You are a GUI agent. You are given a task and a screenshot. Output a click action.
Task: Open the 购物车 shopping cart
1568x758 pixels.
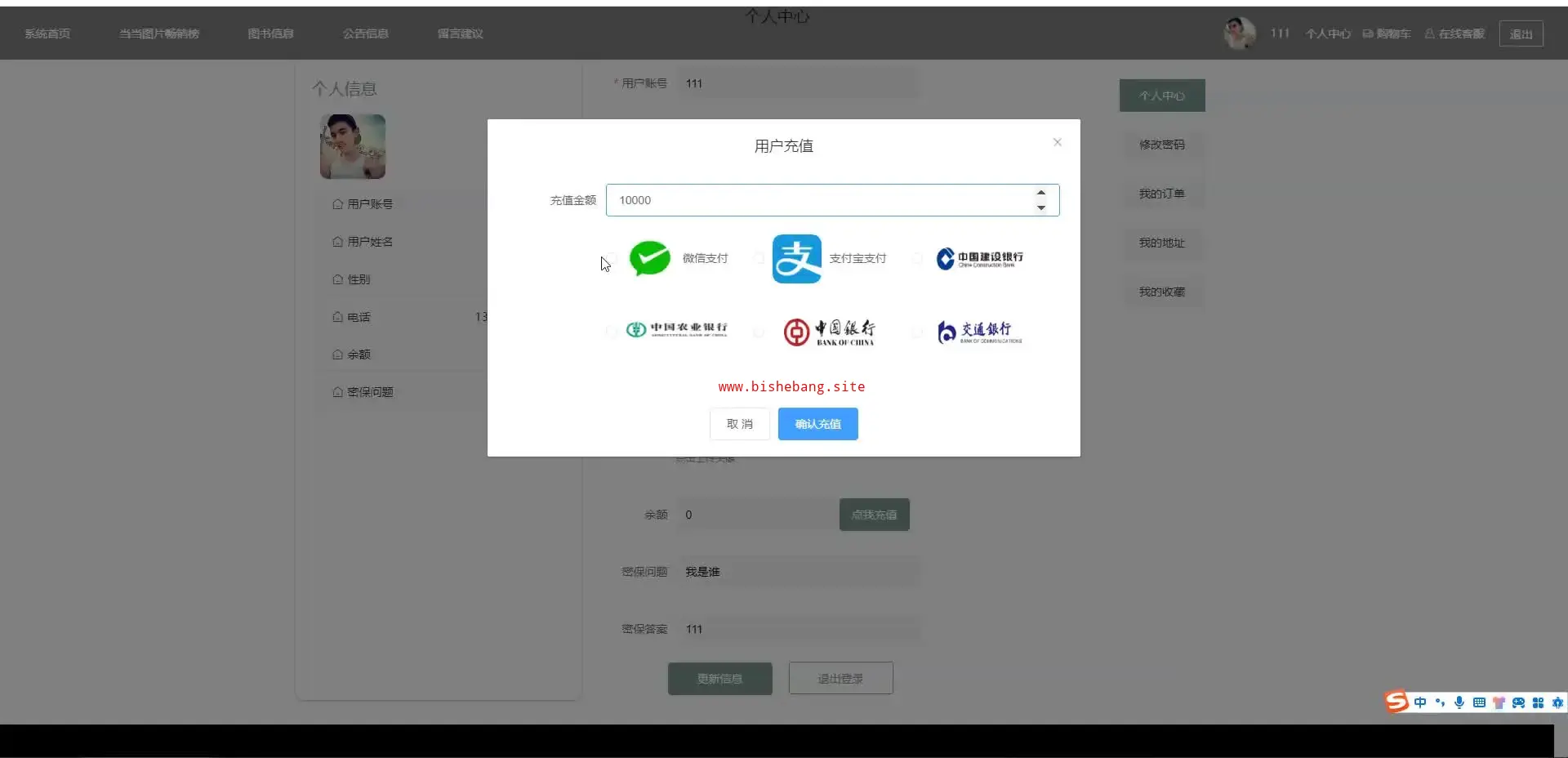1387,33
